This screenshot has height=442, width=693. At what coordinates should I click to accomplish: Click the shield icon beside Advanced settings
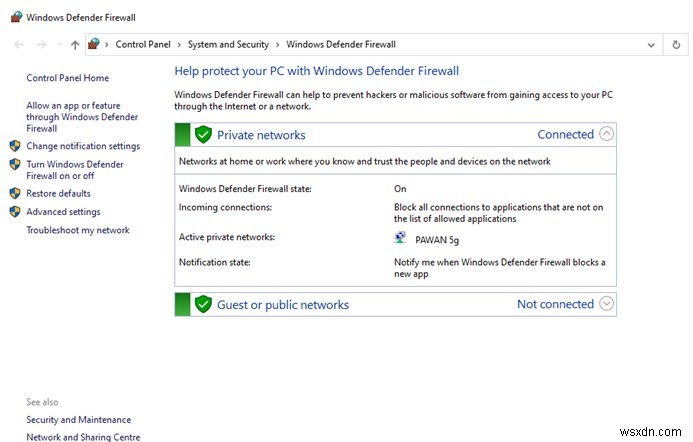tap(15, 212)
